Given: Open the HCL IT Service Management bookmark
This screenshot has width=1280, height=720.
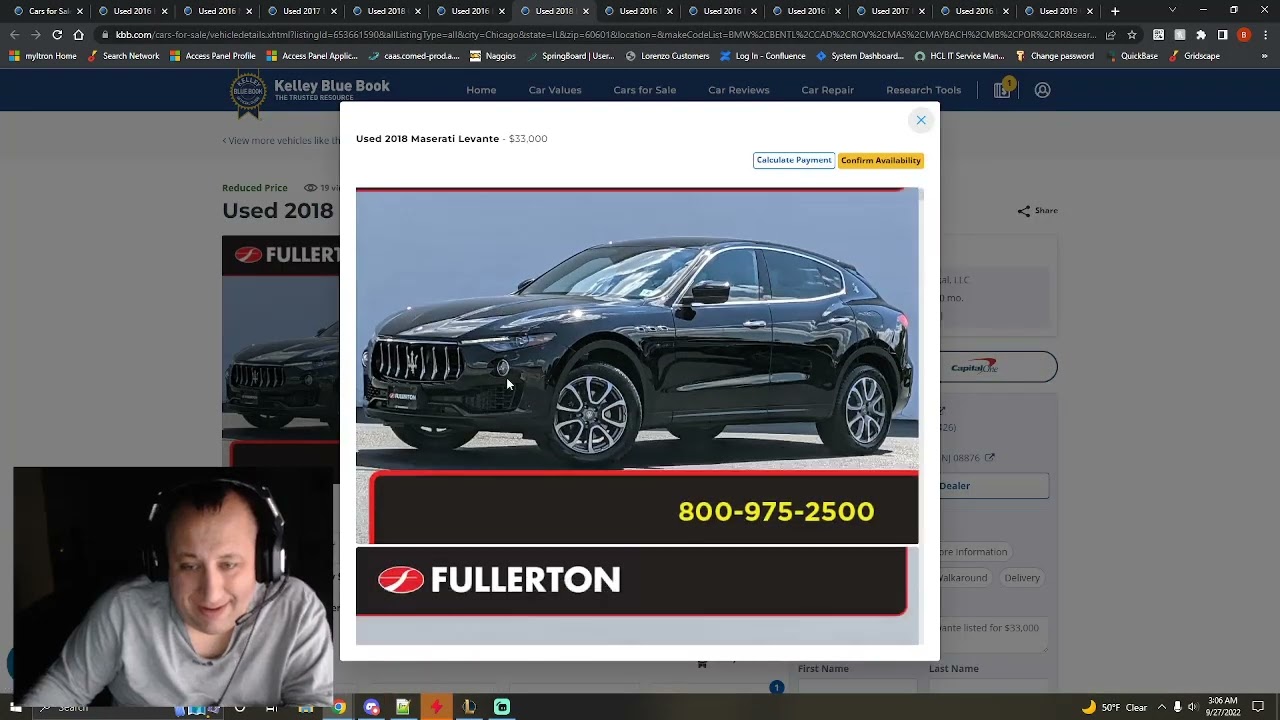Looking at the screenshot, I should coord(959,56).
